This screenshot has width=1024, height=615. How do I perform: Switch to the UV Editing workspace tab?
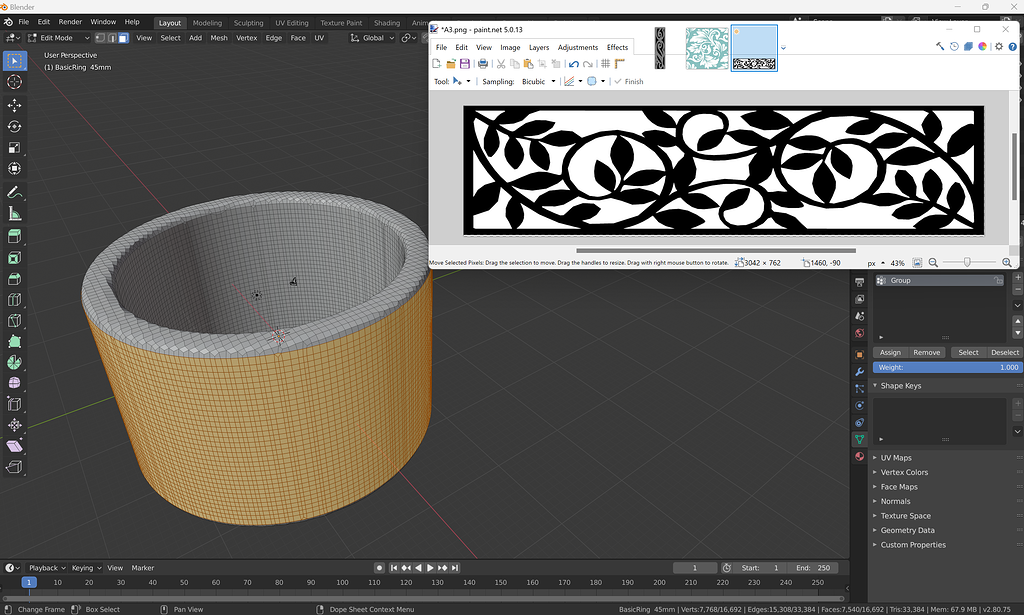pyautogui.click(x=292, y=23)
